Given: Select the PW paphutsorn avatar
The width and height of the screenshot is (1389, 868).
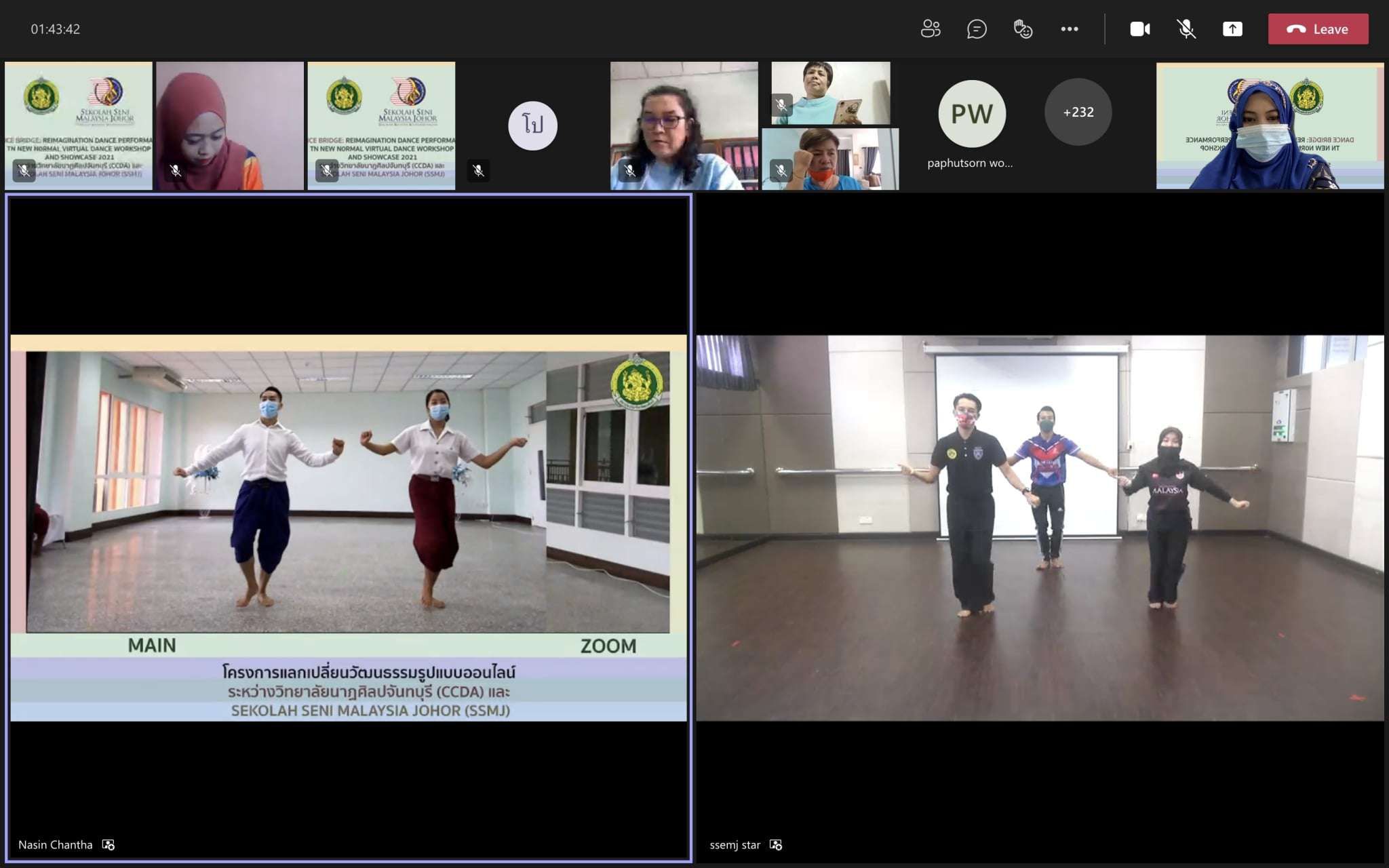Looking at the screenshot, I should [x=971, y=113].
